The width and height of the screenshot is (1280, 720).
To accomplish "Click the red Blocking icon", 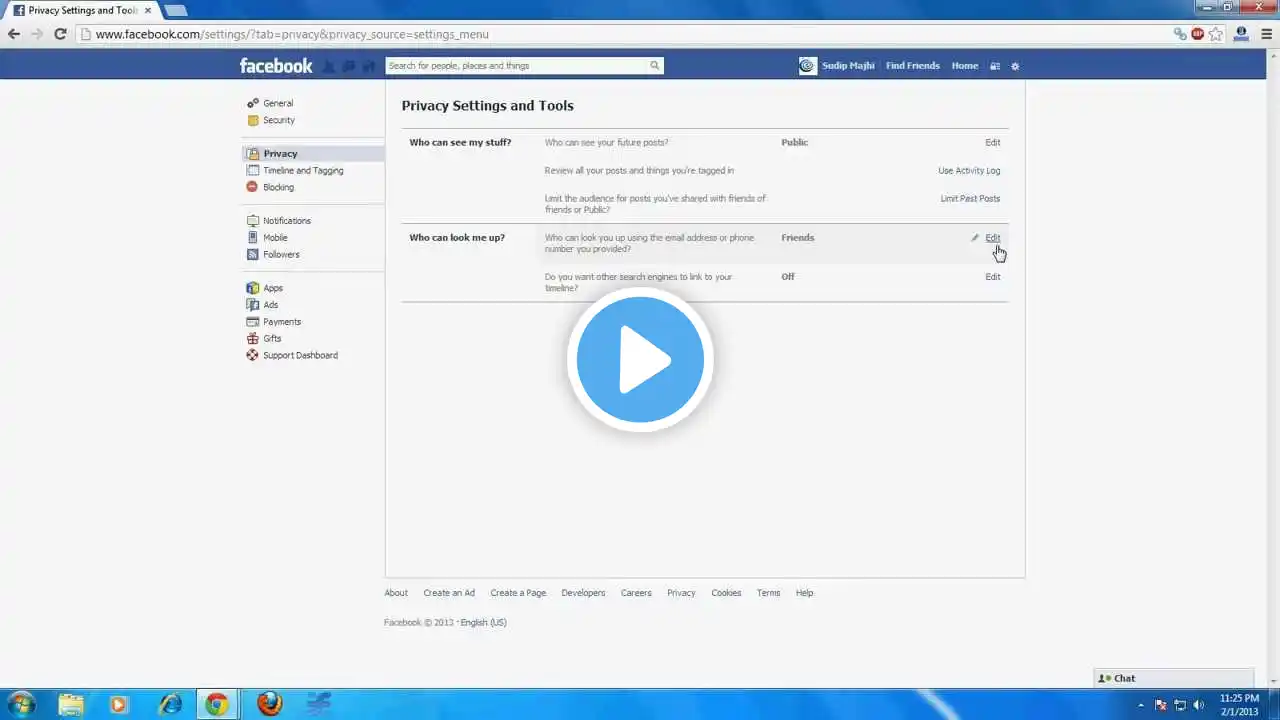I will pos(253,187).
